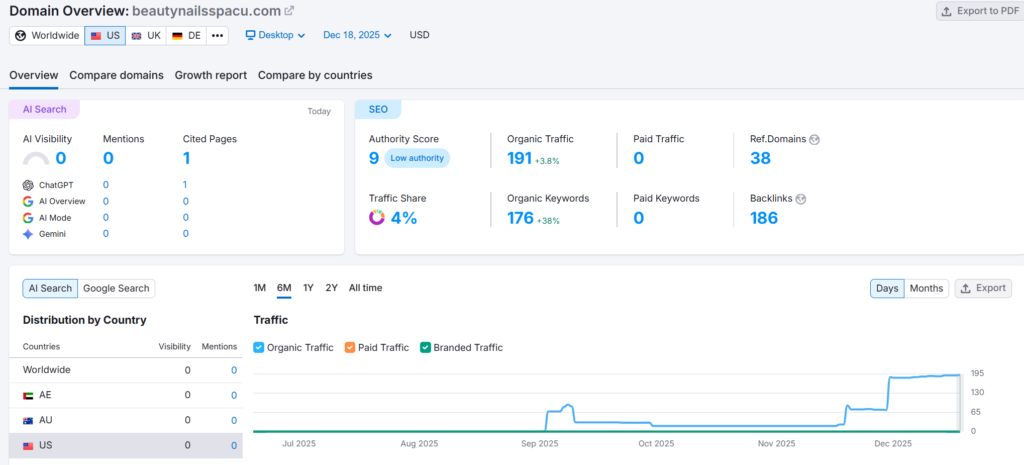Click the Organic Keywords value 176
The image size is (1024, 465).
click(520, 218)
